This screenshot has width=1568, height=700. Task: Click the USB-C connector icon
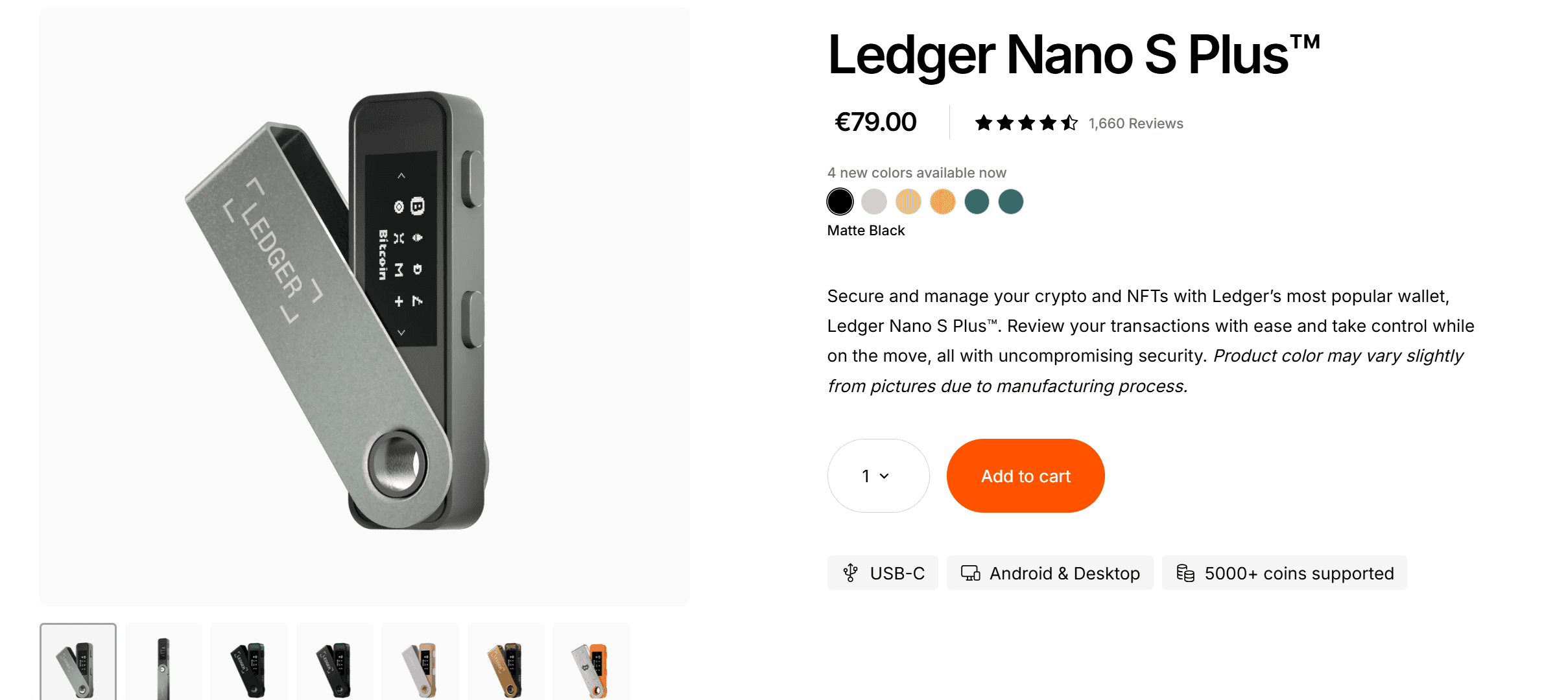click(x=850, y=573)
